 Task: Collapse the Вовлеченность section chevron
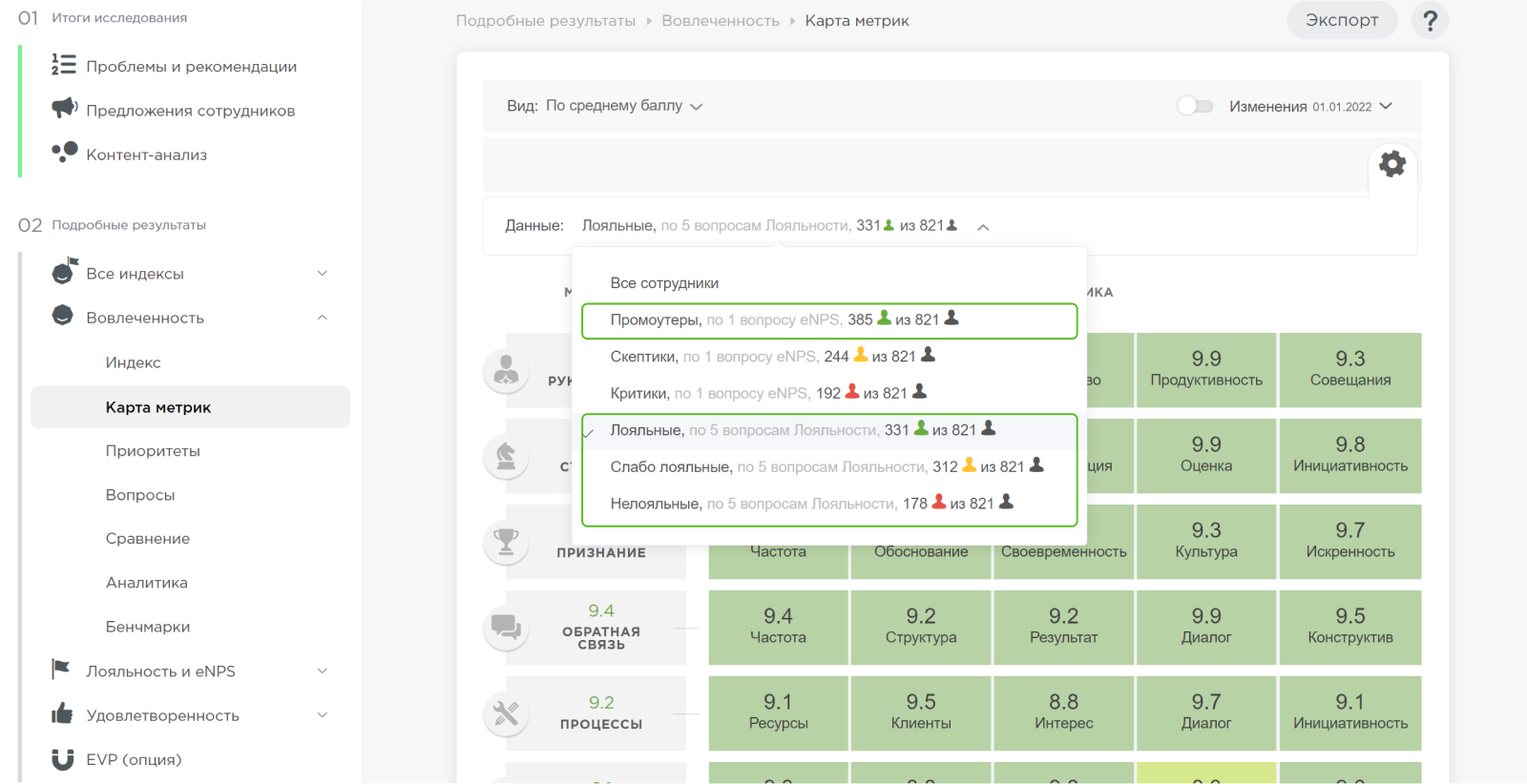coord(322,317)
